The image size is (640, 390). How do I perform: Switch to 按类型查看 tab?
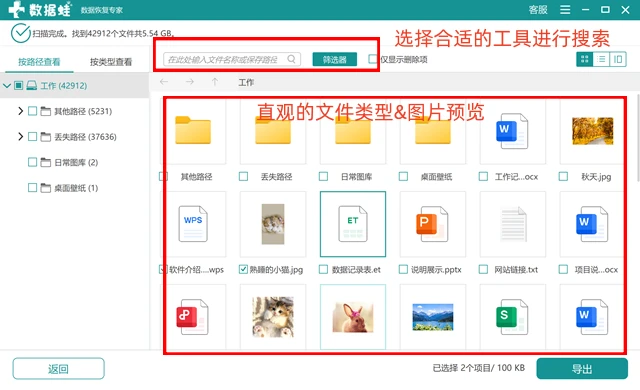click(111, 62)
